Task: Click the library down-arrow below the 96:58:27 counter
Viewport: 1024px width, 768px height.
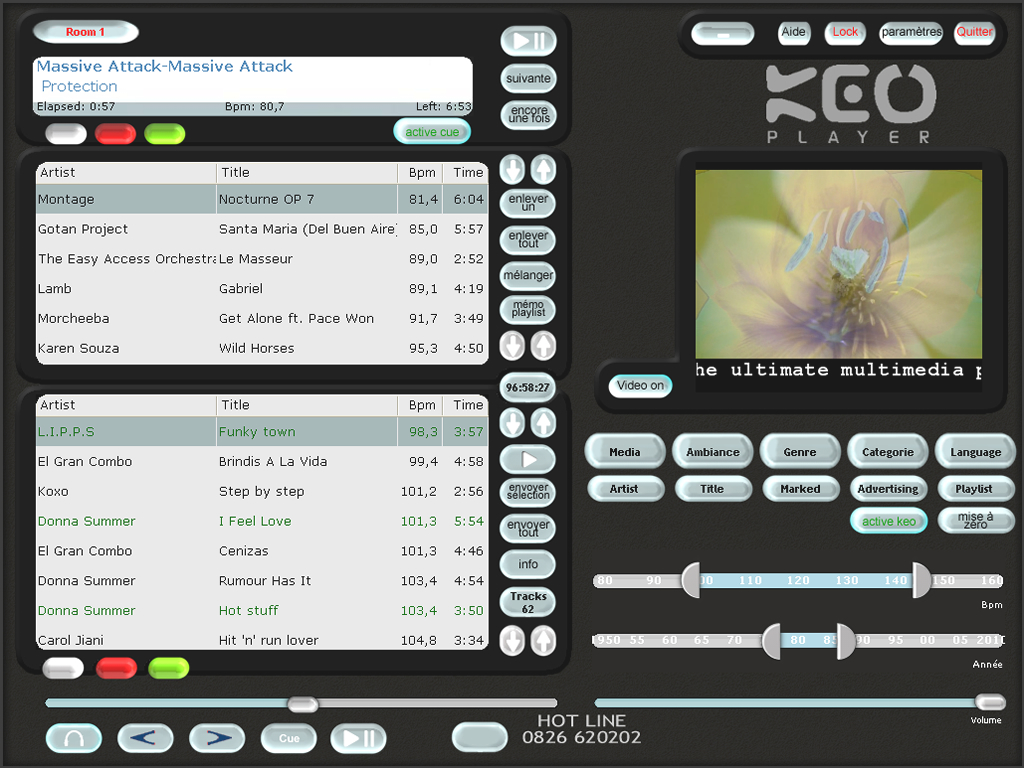Action: [x=513, y=423]
